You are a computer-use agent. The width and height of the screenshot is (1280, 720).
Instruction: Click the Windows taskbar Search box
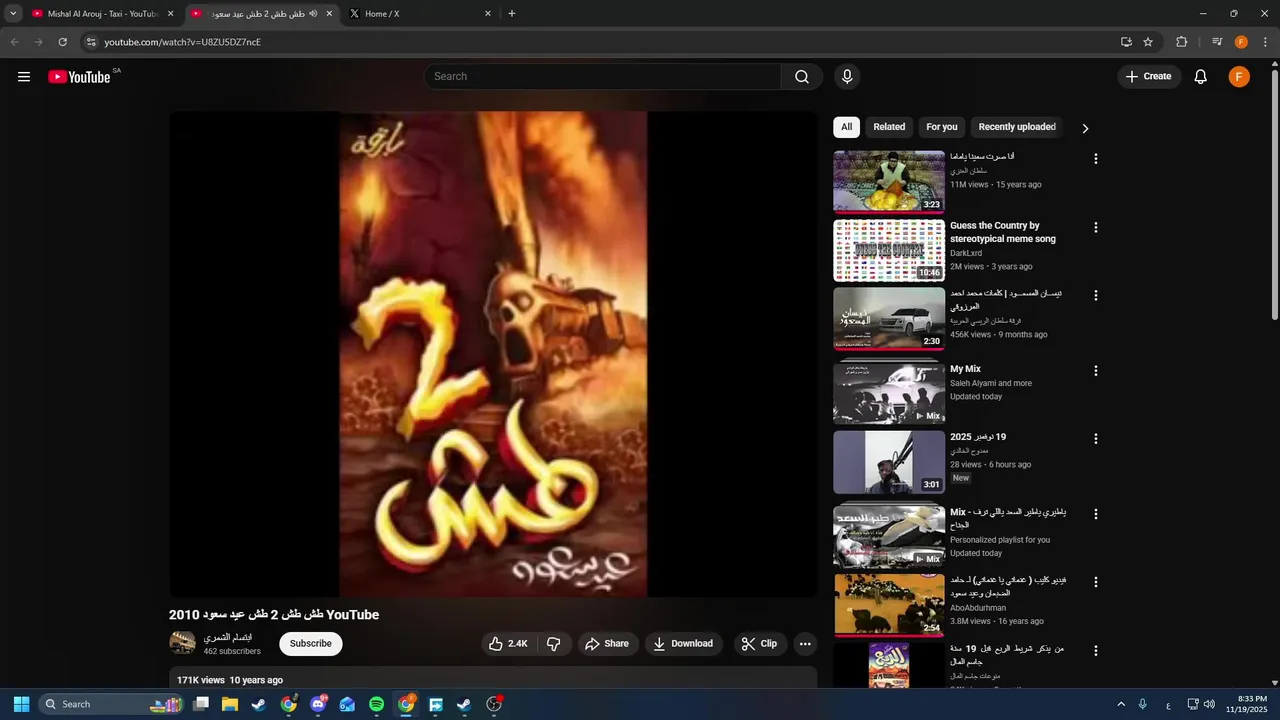pos(111,704)
